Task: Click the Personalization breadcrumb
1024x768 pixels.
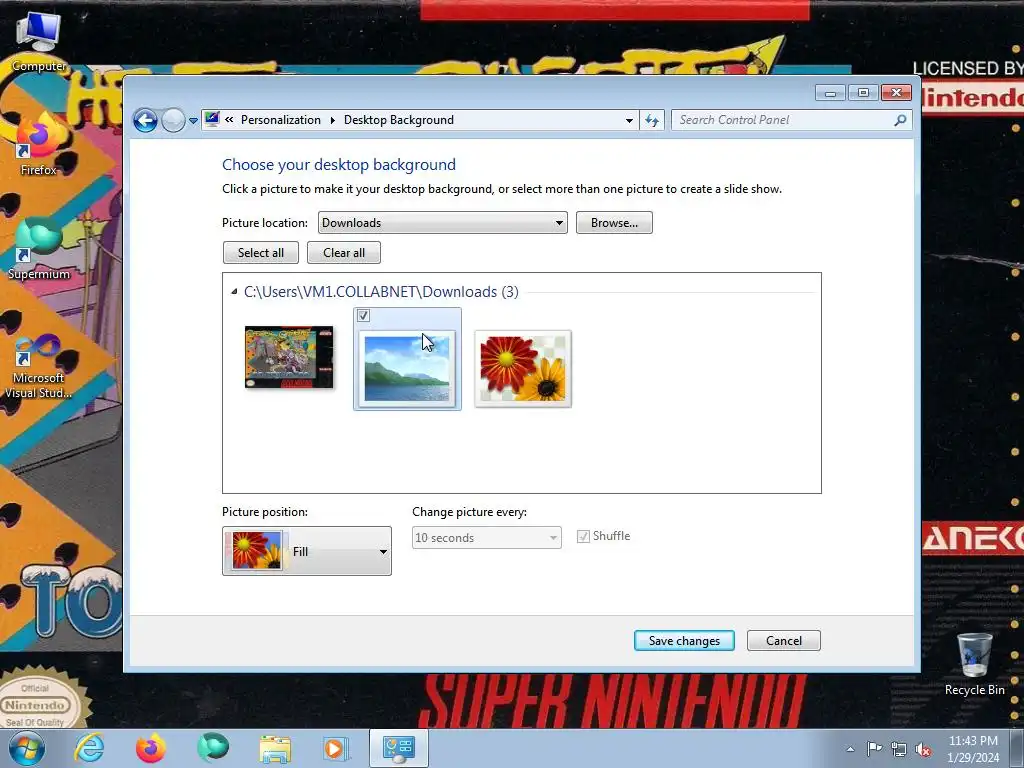Action: (281, 120)
